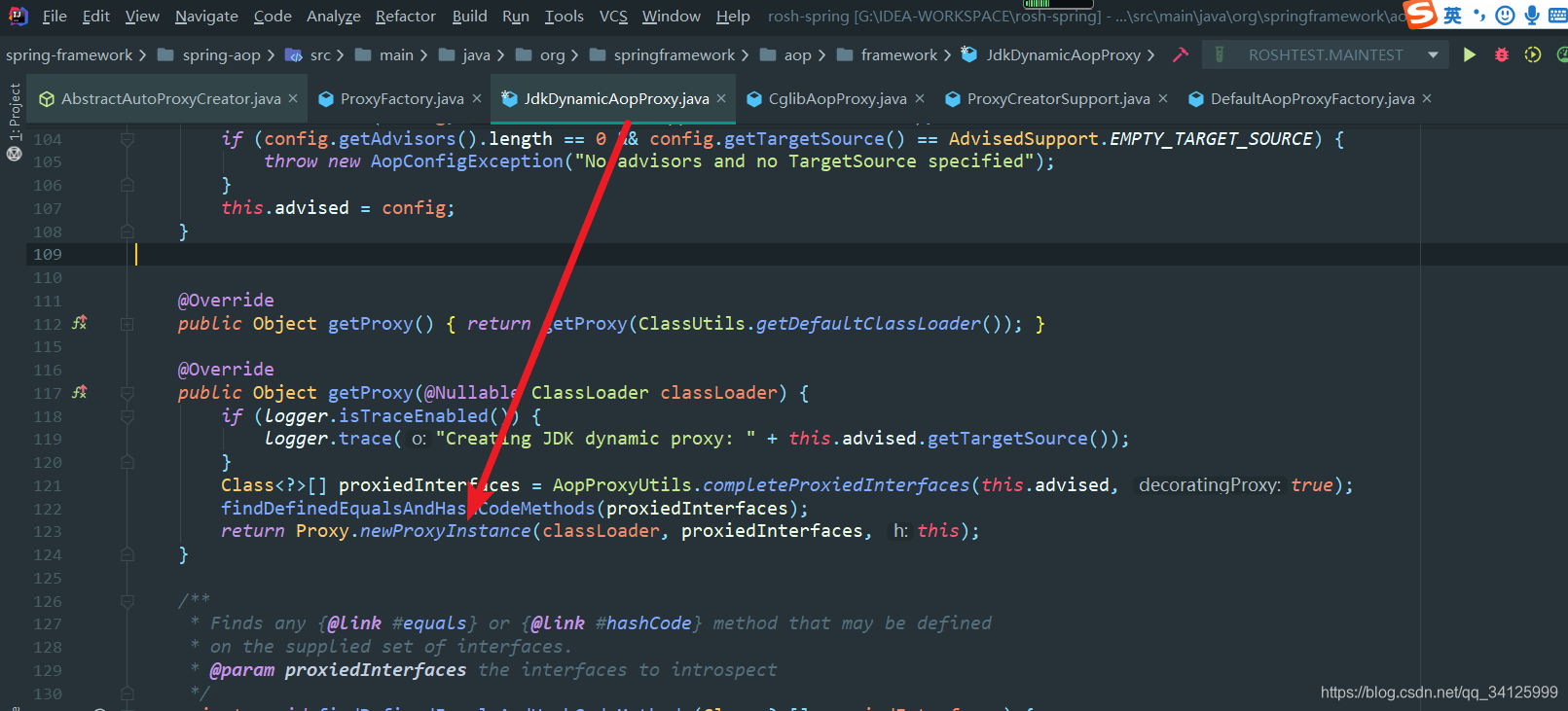Collapse the if block at line 104
The height and width of the screenshot is (711, 1568).
pos(127,139)
